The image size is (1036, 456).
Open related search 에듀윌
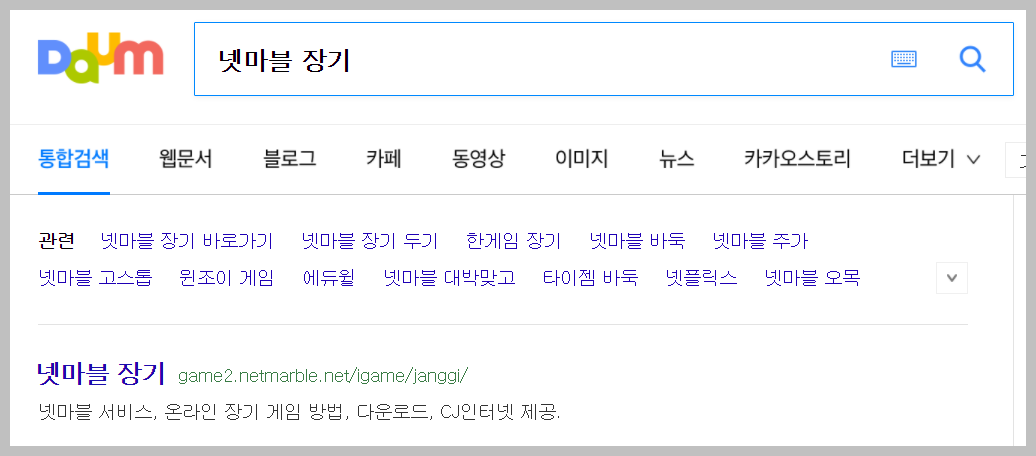(328, 278)
